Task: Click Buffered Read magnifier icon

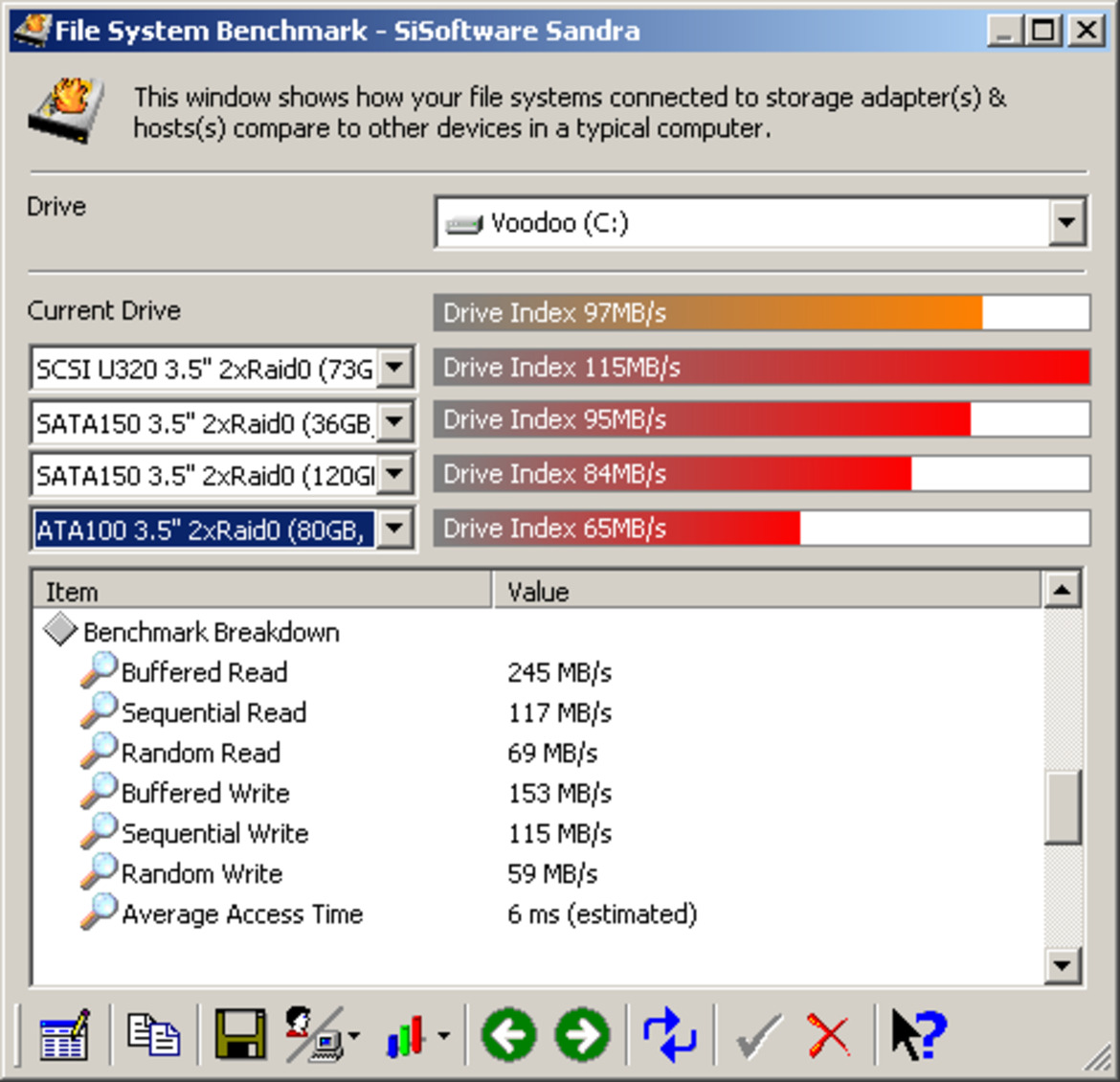Action: [99, 671]
